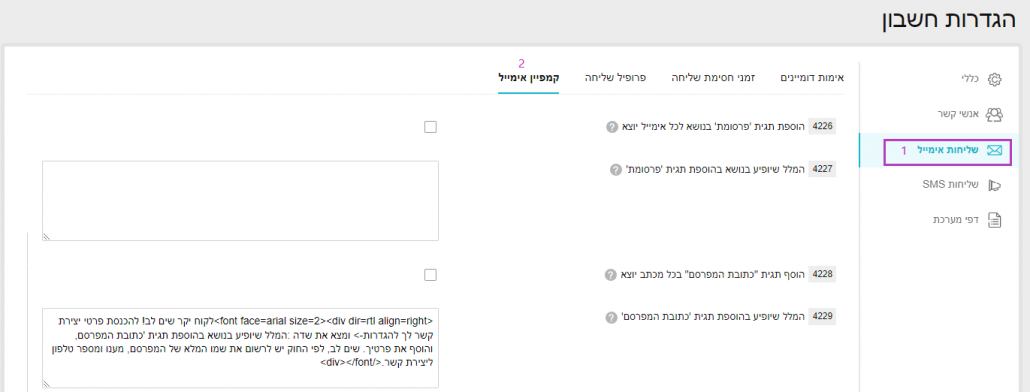Click the gear icon next to כללי
1030x392 pixels.
[995, 79]
